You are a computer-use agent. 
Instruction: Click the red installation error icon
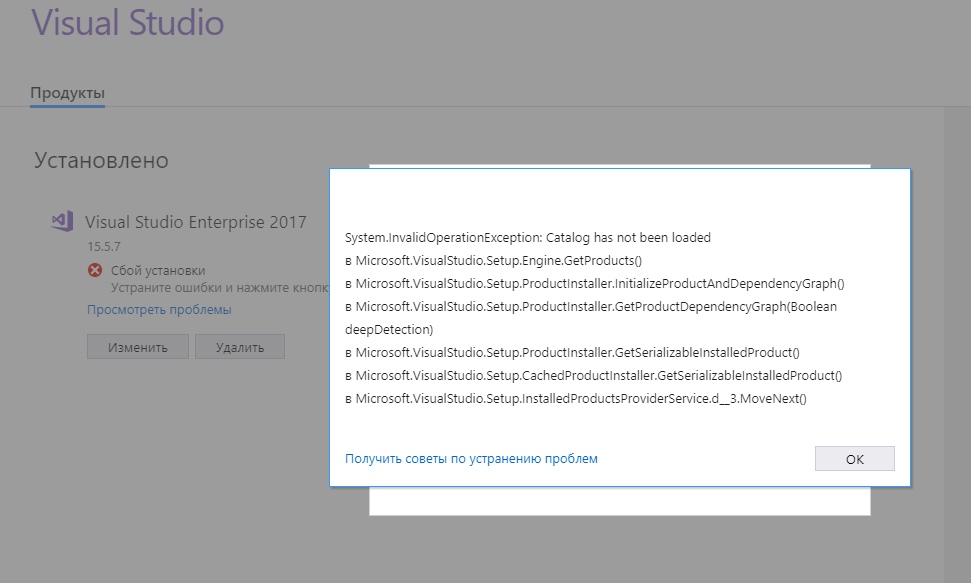(95, 270)
